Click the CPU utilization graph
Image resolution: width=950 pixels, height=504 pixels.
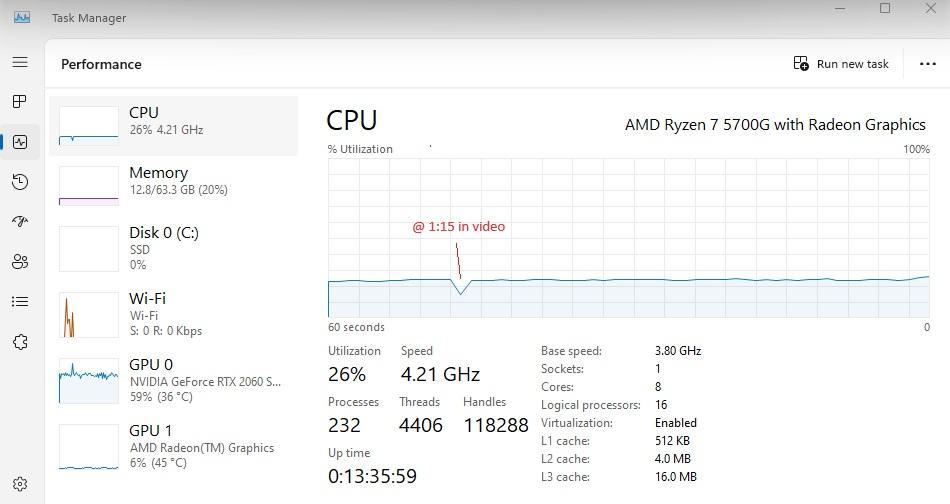(x=628, y=238)
